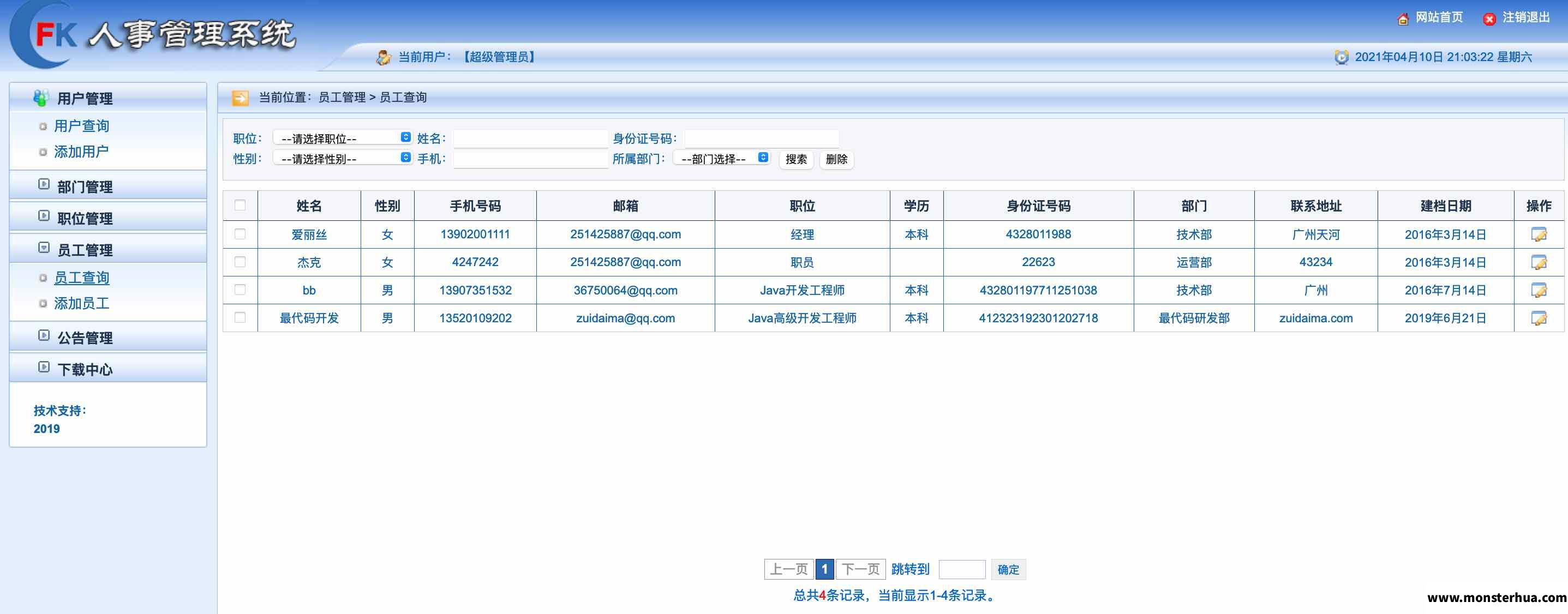1568x614 pixels.
Task: Click the name 最代码开发 in table
Action: coord(309,318)
